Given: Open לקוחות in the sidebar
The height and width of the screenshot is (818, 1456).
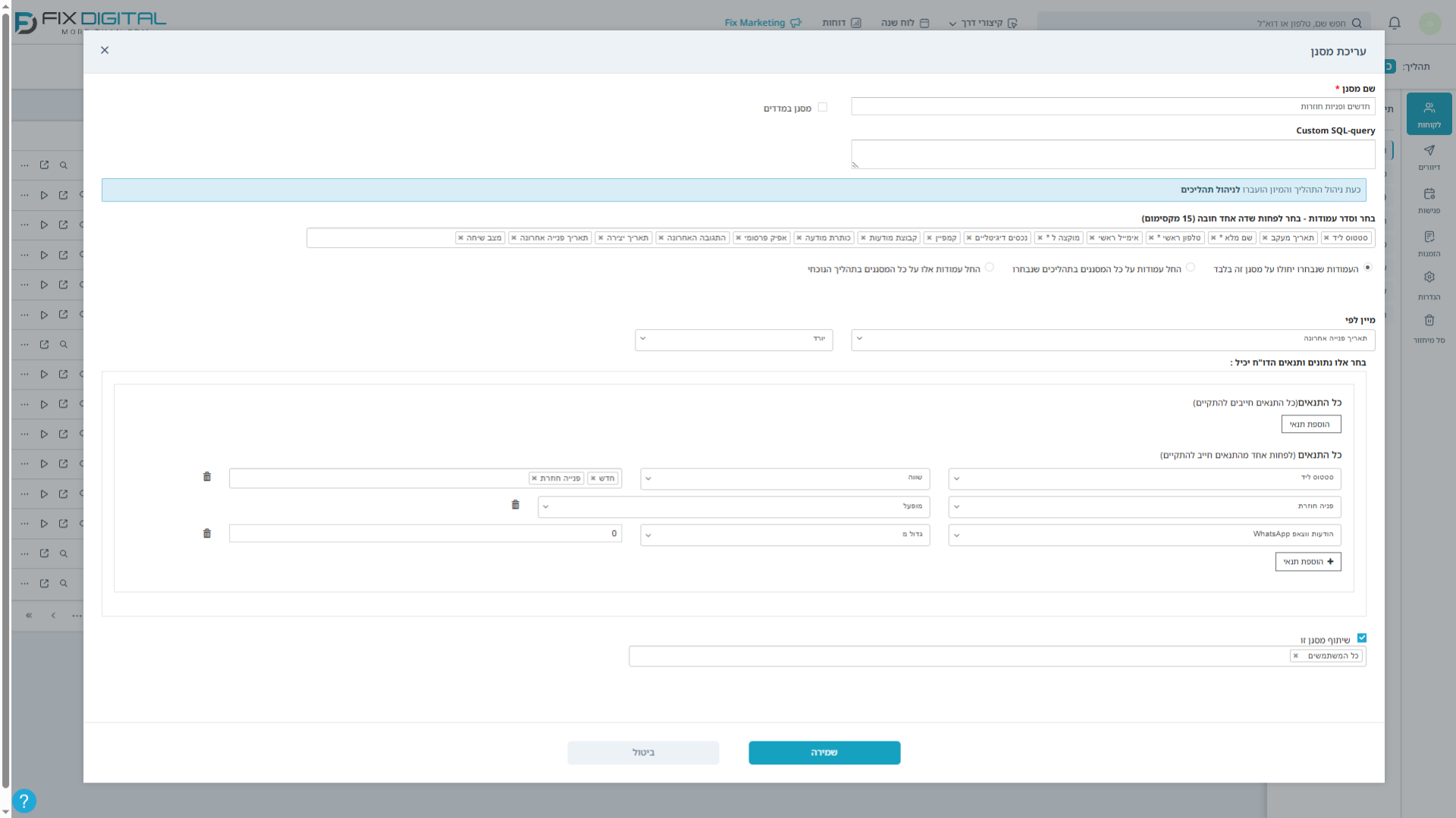Looking at the screenshot, I should coord(1429,114).
